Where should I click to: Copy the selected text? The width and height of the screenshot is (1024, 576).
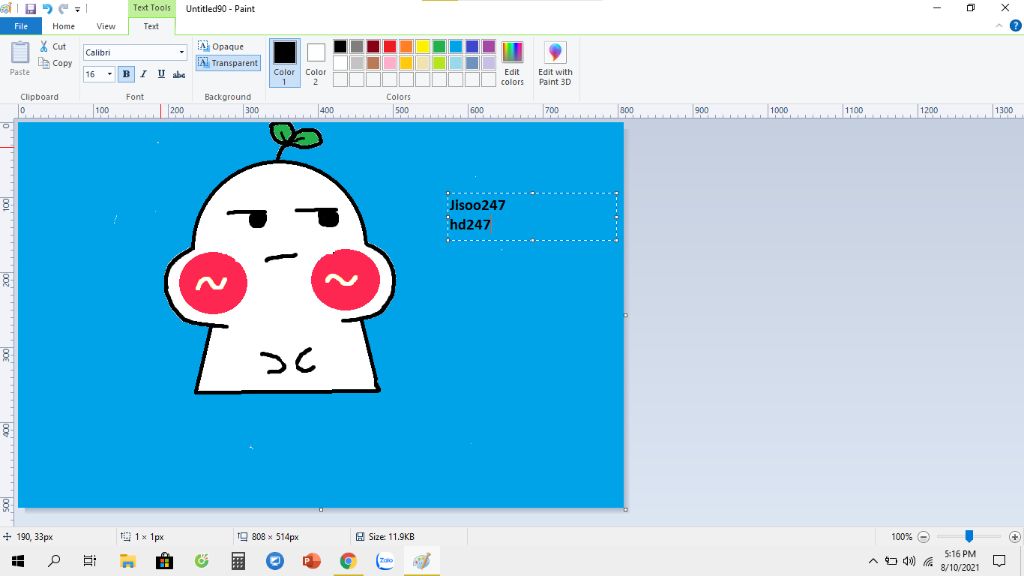(x=55, y=63)
